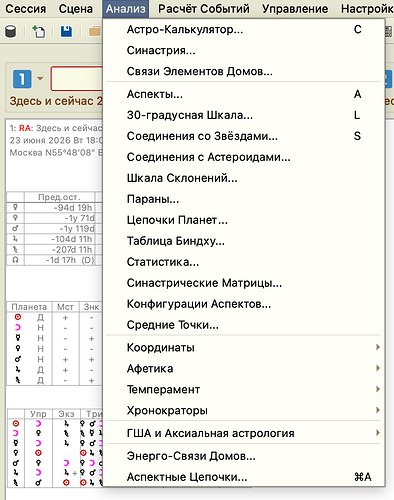
Task: Open the Сцена menu
Action: click(76, 9)
